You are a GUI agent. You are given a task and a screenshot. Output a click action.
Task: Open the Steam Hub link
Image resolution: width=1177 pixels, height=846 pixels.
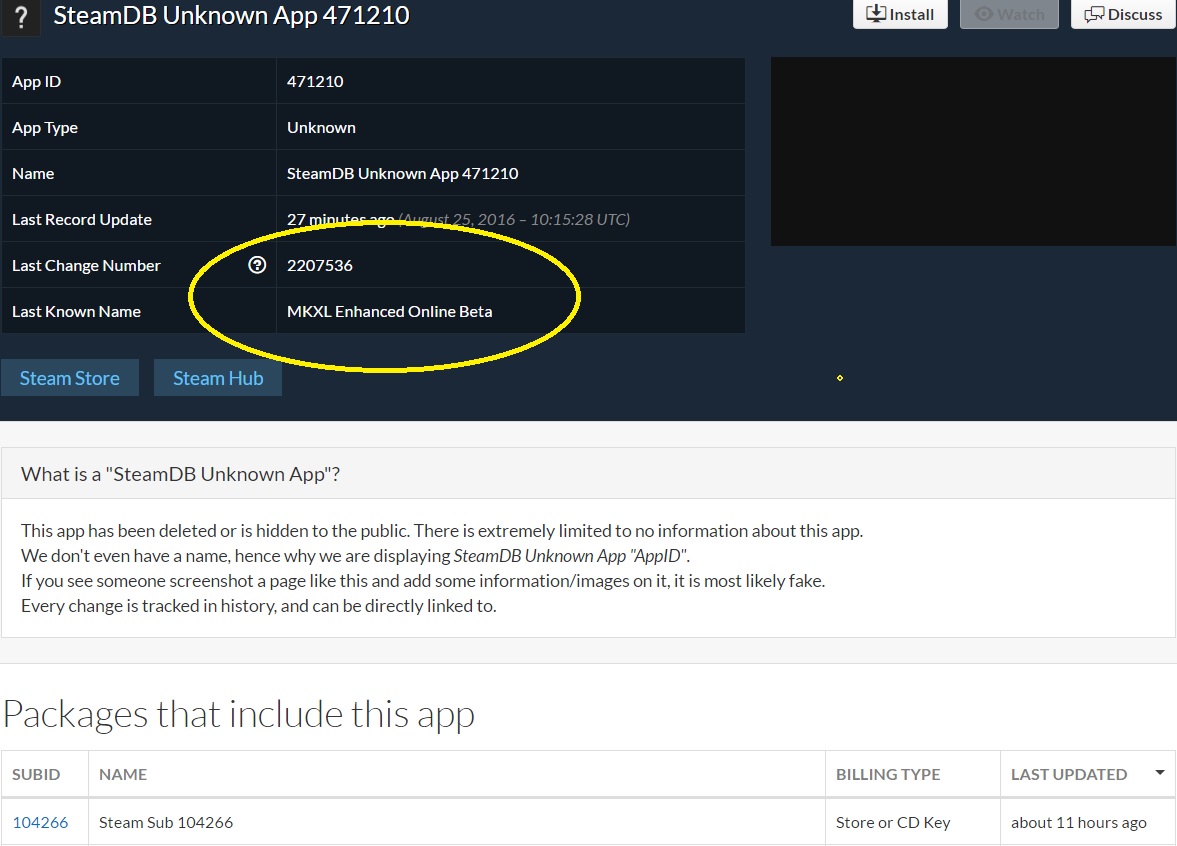(218, 378)
